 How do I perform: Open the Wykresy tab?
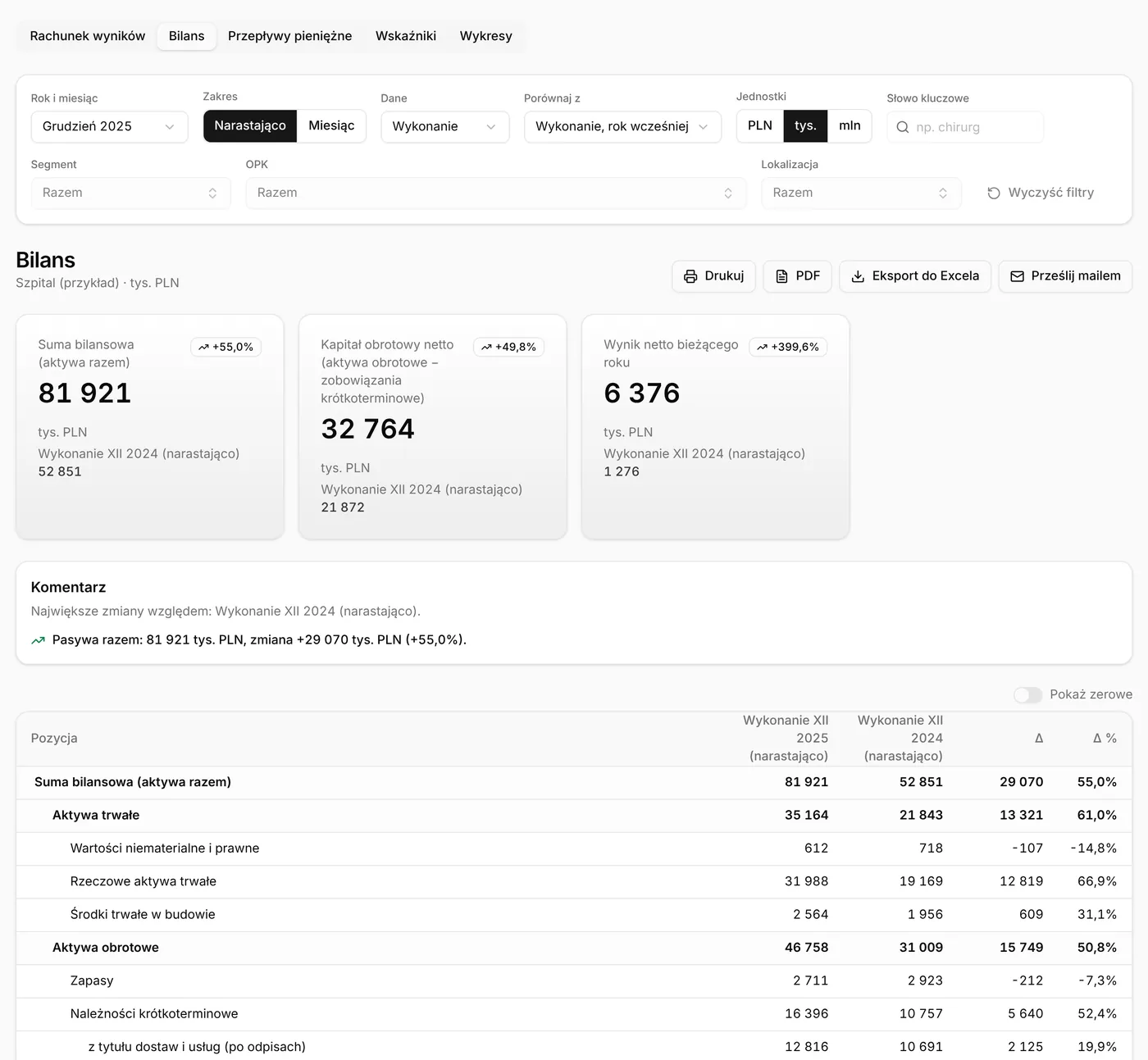486,36
